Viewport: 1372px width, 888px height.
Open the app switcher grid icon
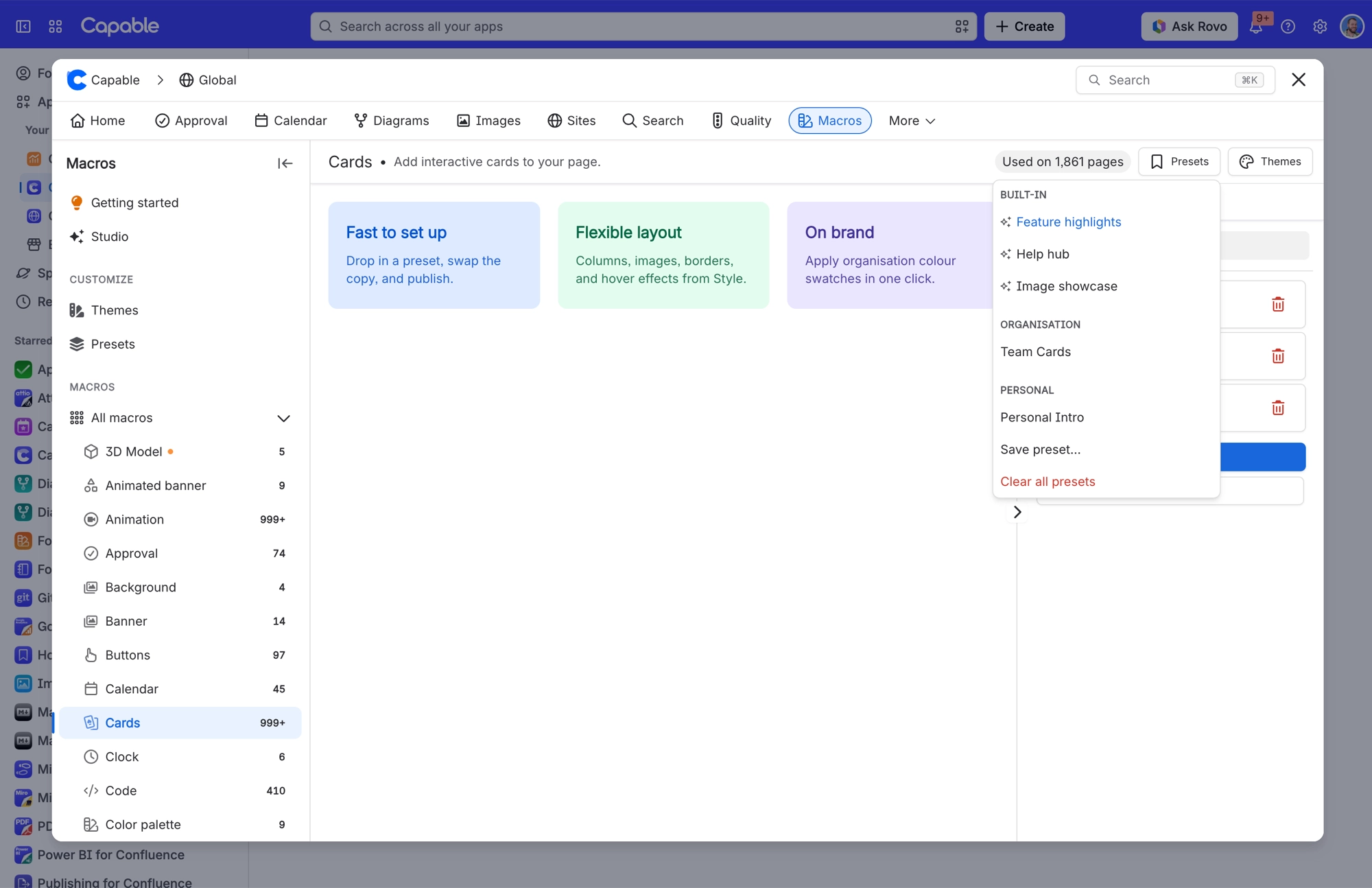pos(56,26)
